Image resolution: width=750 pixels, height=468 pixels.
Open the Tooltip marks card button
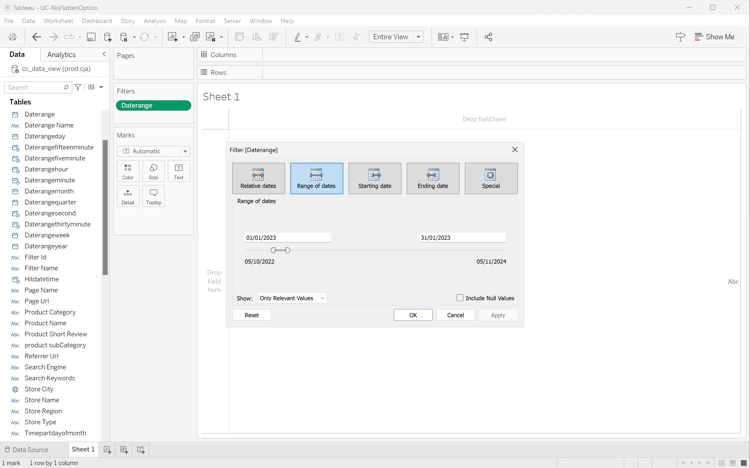(x=153, y=196)
